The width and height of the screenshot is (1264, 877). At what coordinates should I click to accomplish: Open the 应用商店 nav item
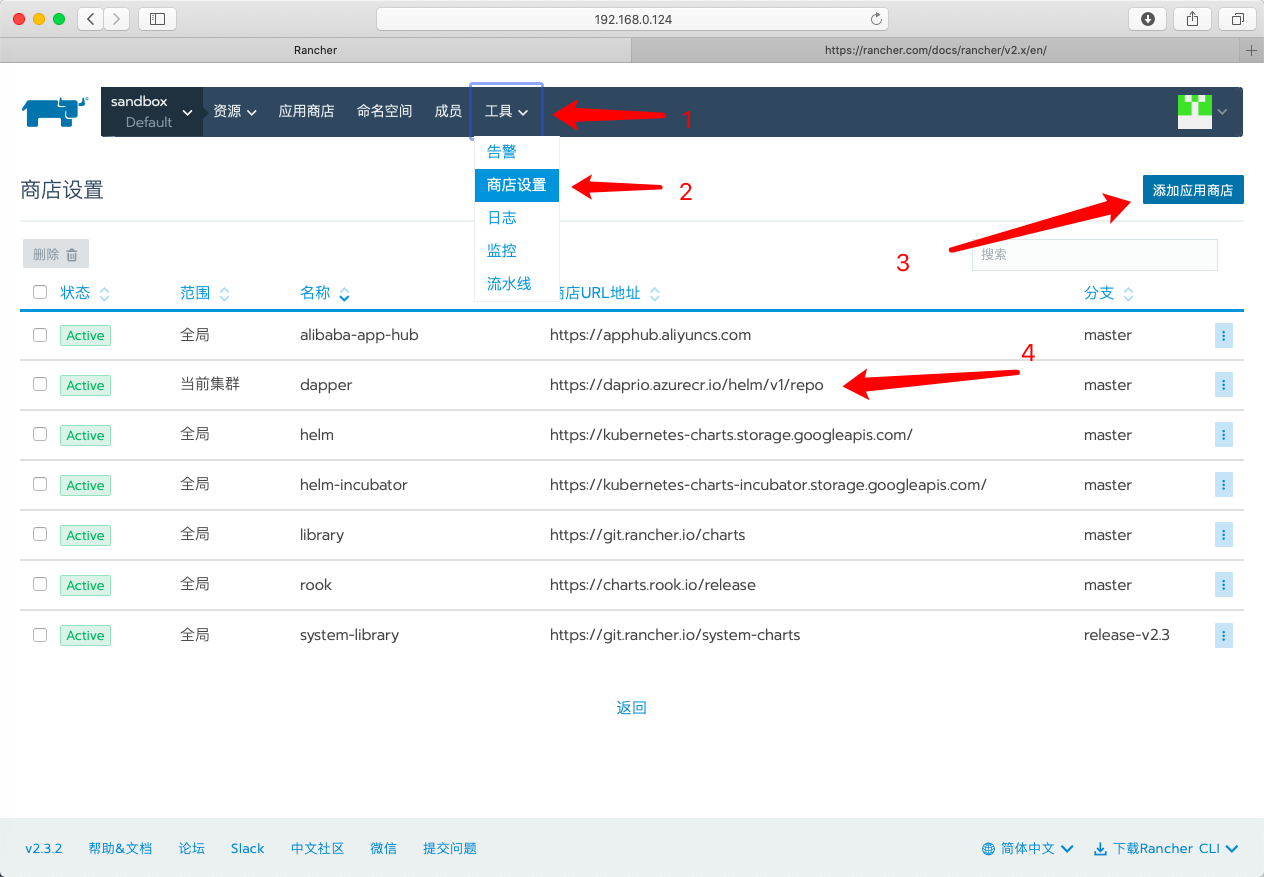point(306,112)
